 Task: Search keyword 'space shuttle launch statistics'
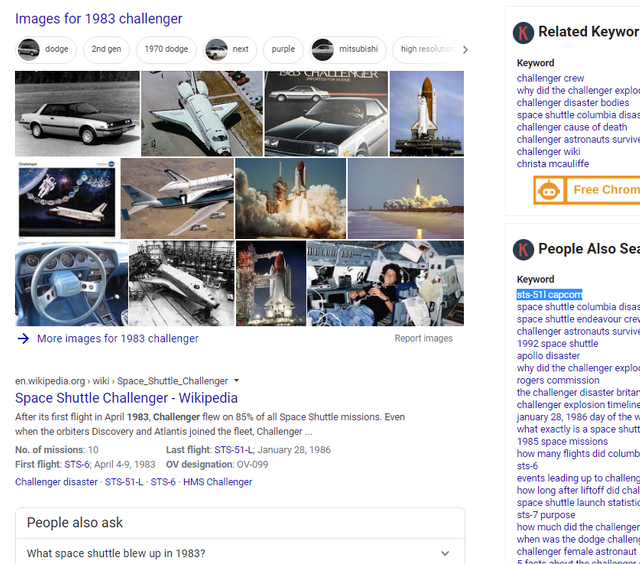(578, 503)
